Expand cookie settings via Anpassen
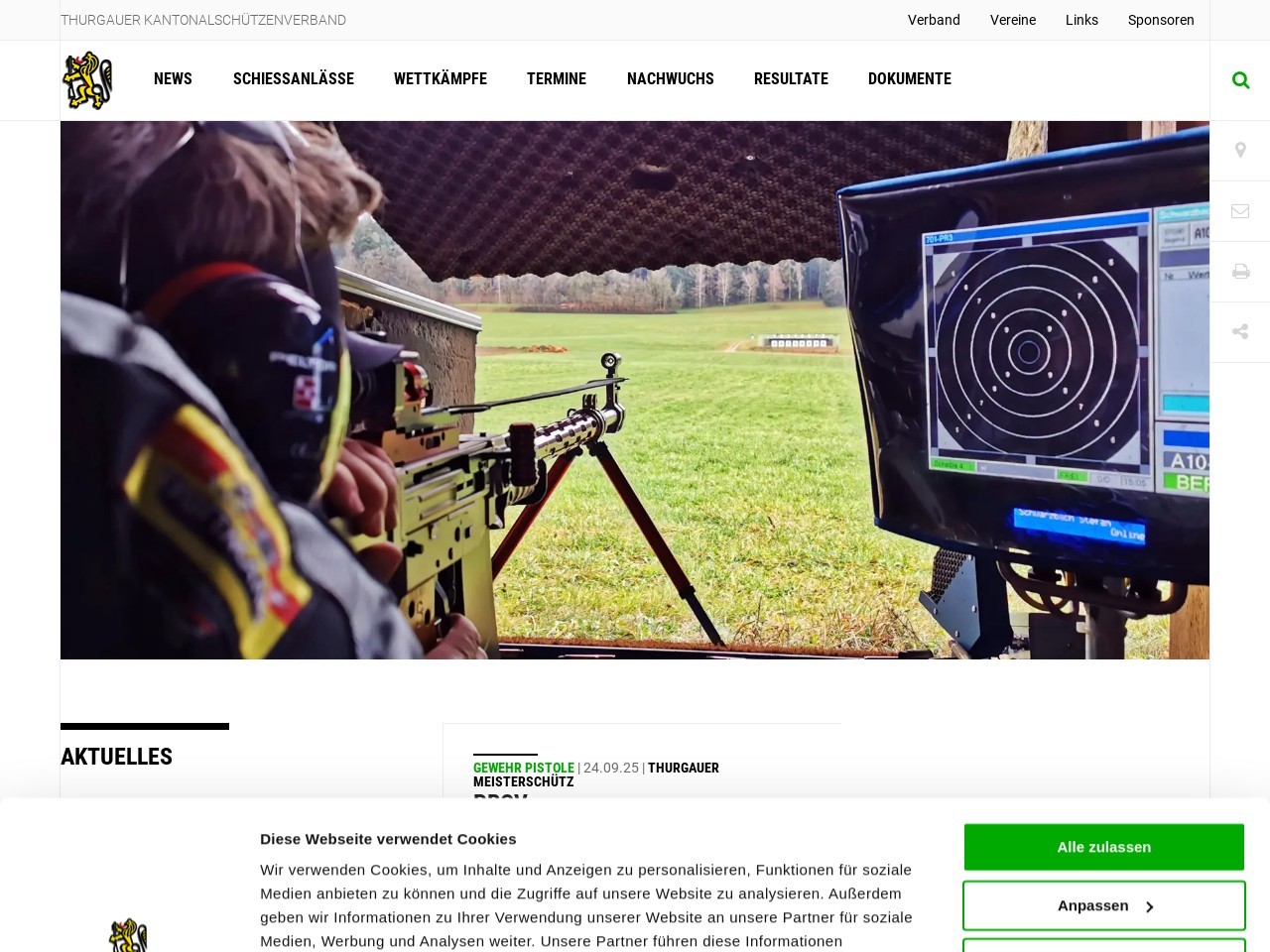 click(x=1103, y=905)
